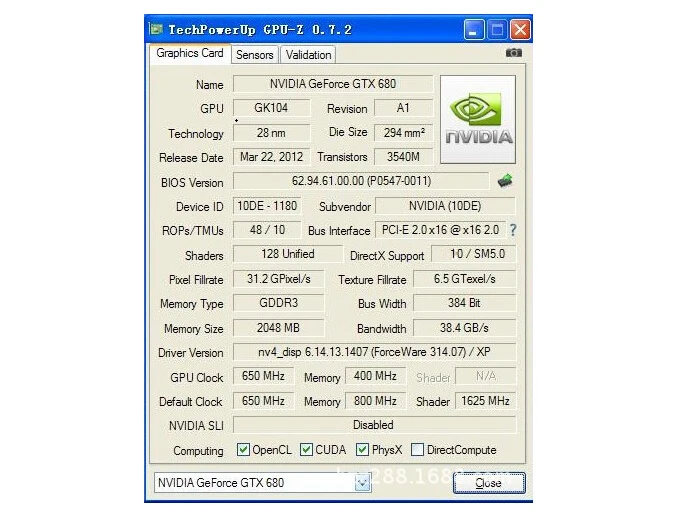Click the Bus Interface PCI-E 2.0 field
This screenshot has width=684, height=516.
pos(441,230)
